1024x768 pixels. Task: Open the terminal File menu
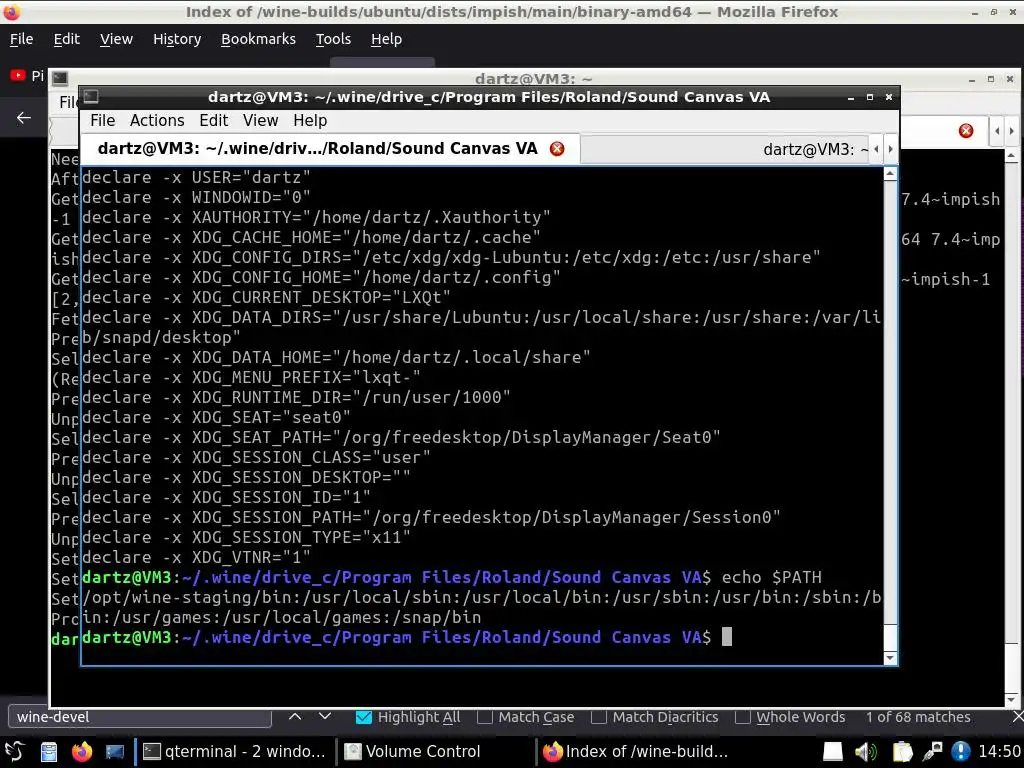[103, 121]
